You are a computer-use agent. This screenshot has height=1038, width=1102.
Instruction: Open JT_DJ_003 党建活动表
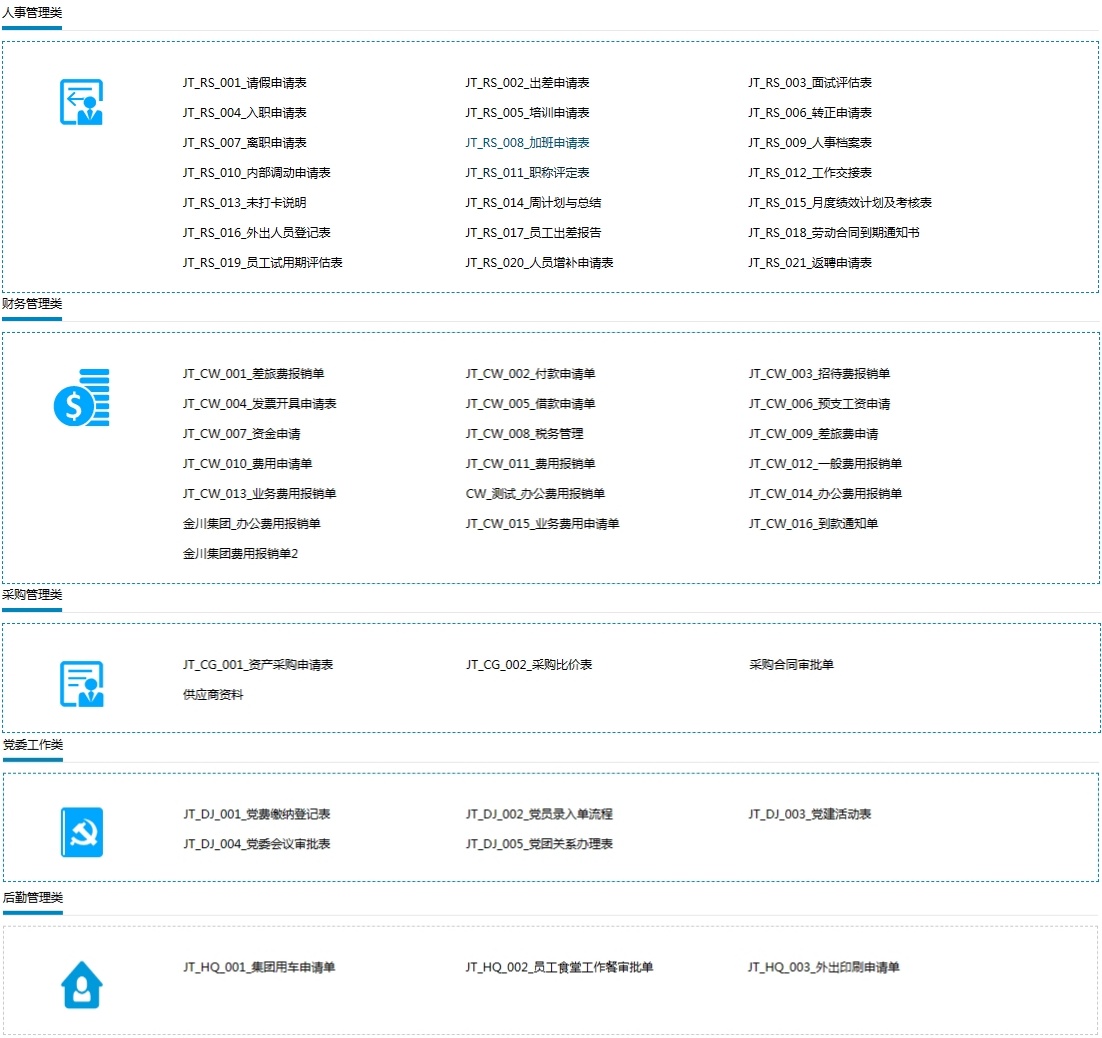coord(809,814)
